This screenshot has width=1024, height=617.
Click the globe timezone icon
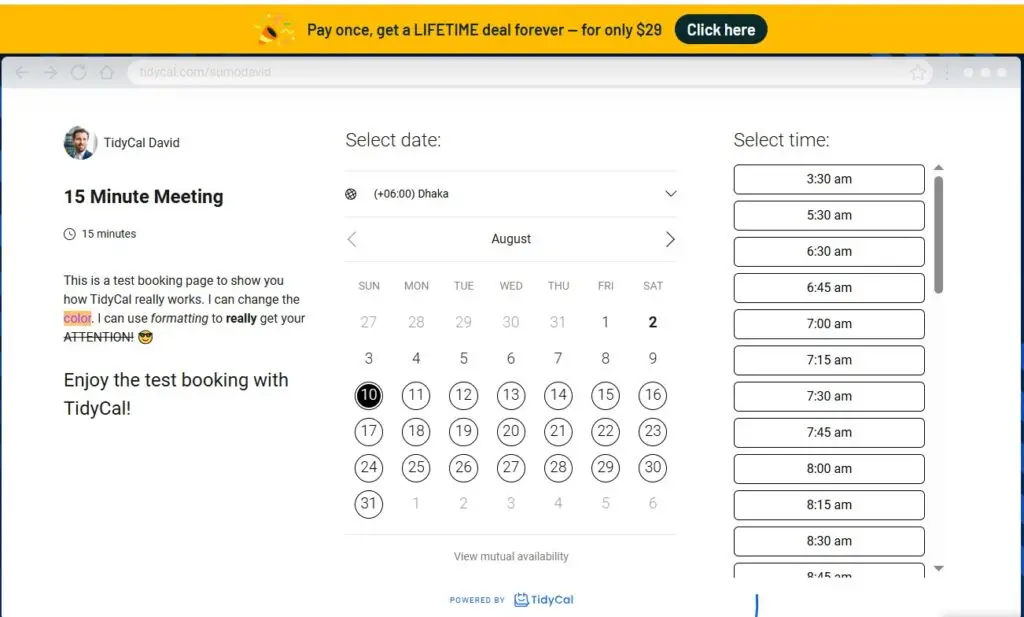point(351,194)
